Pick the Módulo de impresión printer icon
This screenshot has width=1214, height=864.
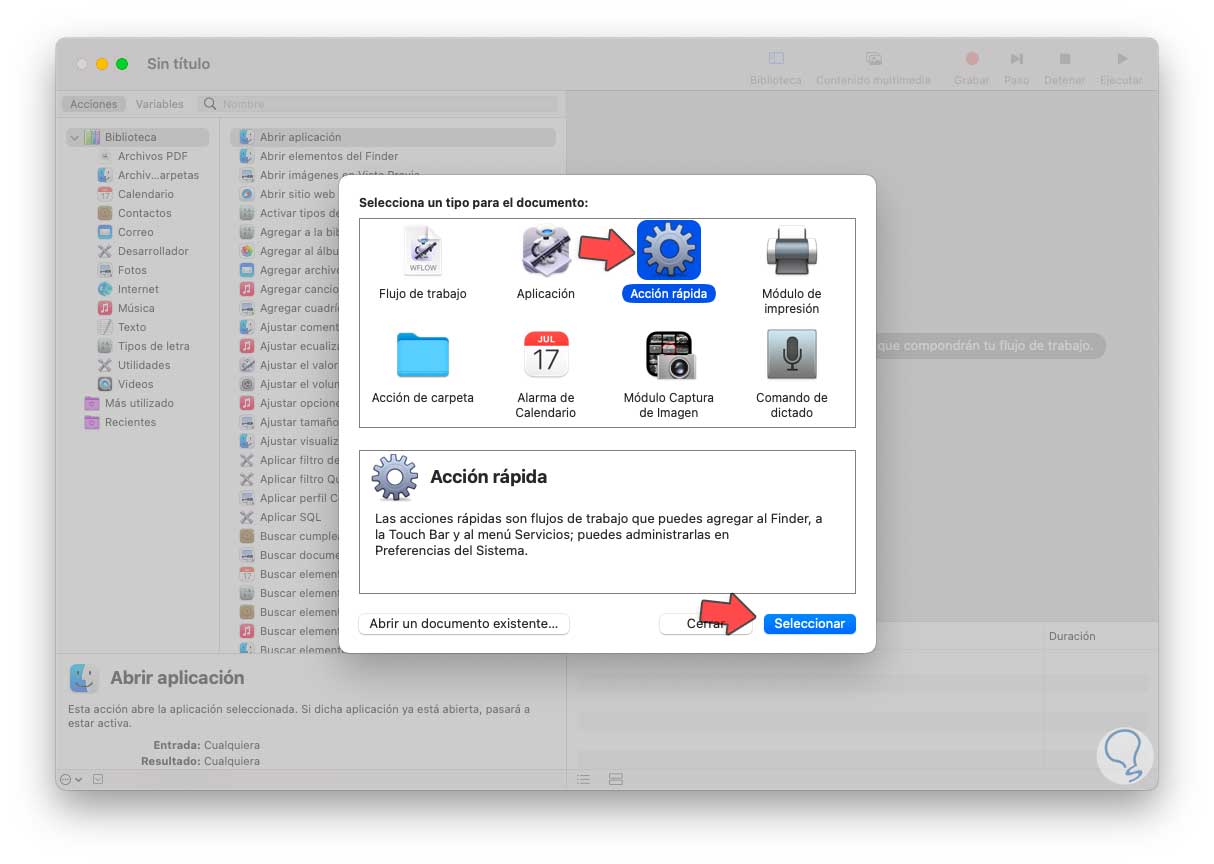coord(791,250)
